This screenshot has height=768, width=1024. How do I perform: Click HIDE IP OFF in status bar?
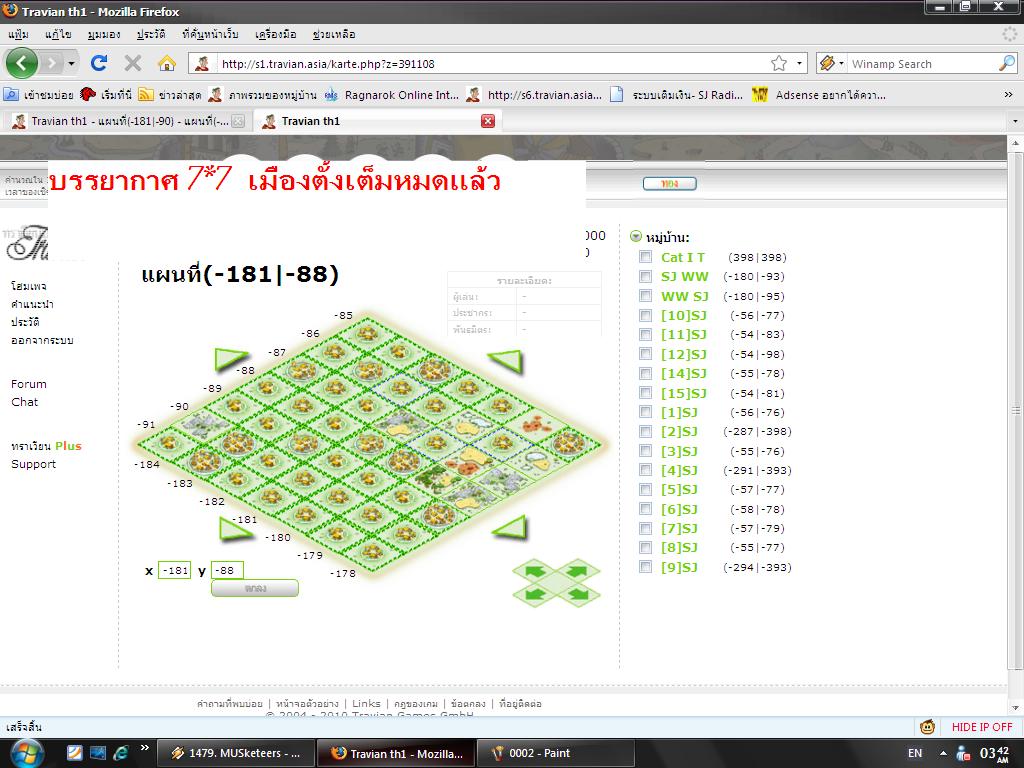[x=982, y=727]
